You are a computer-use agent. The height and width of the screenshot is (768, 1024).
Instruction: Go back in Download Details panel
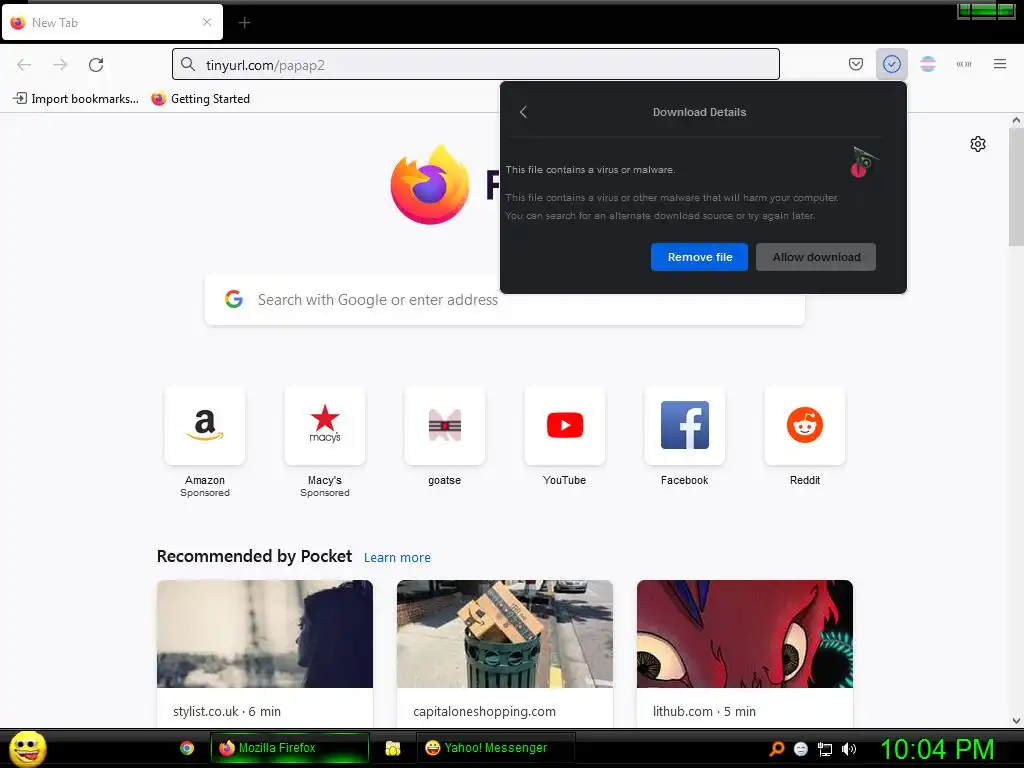click(523, 112)
